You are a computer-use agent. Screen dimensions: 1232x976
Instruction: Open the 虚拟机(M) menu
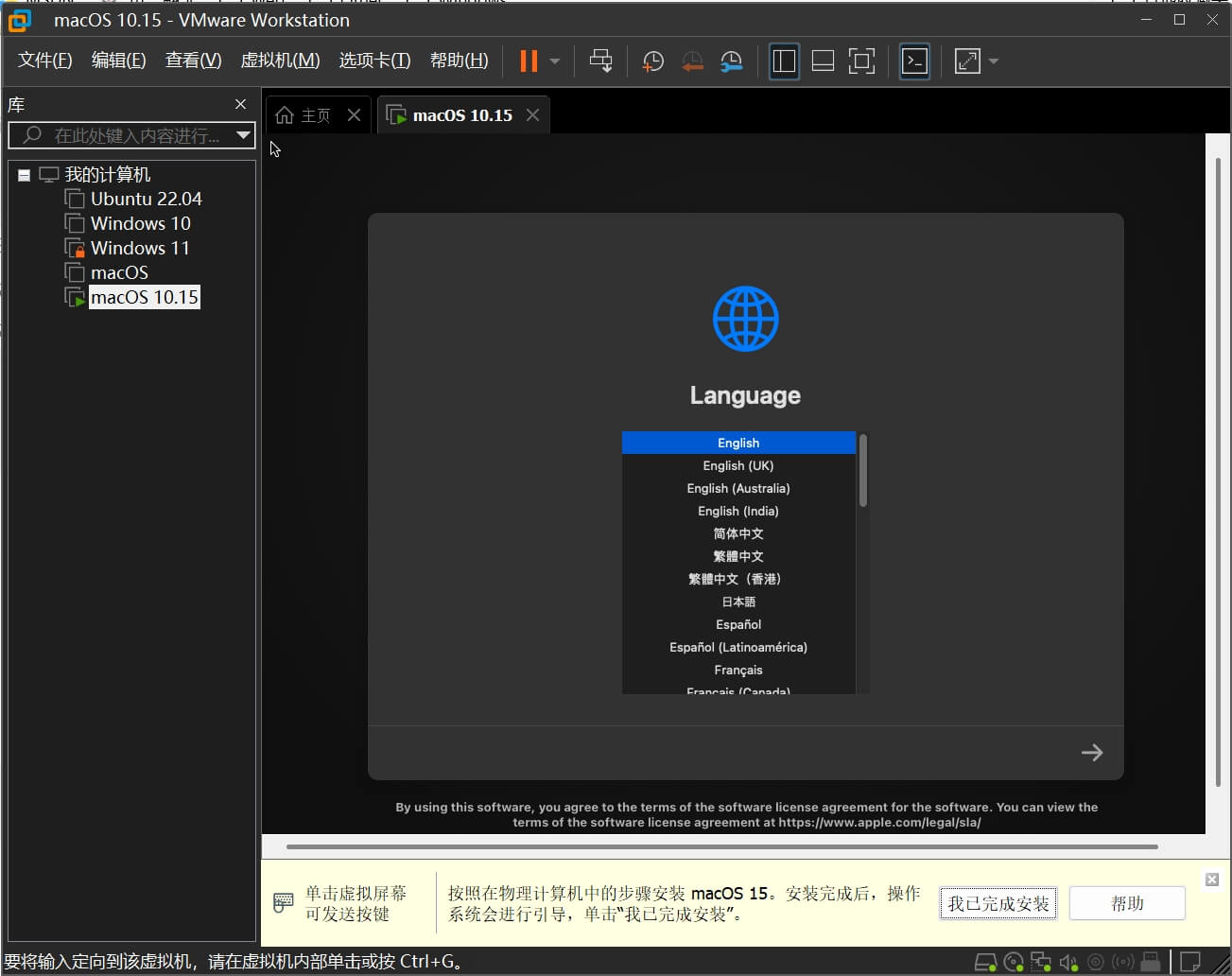[x=280, y=61]
